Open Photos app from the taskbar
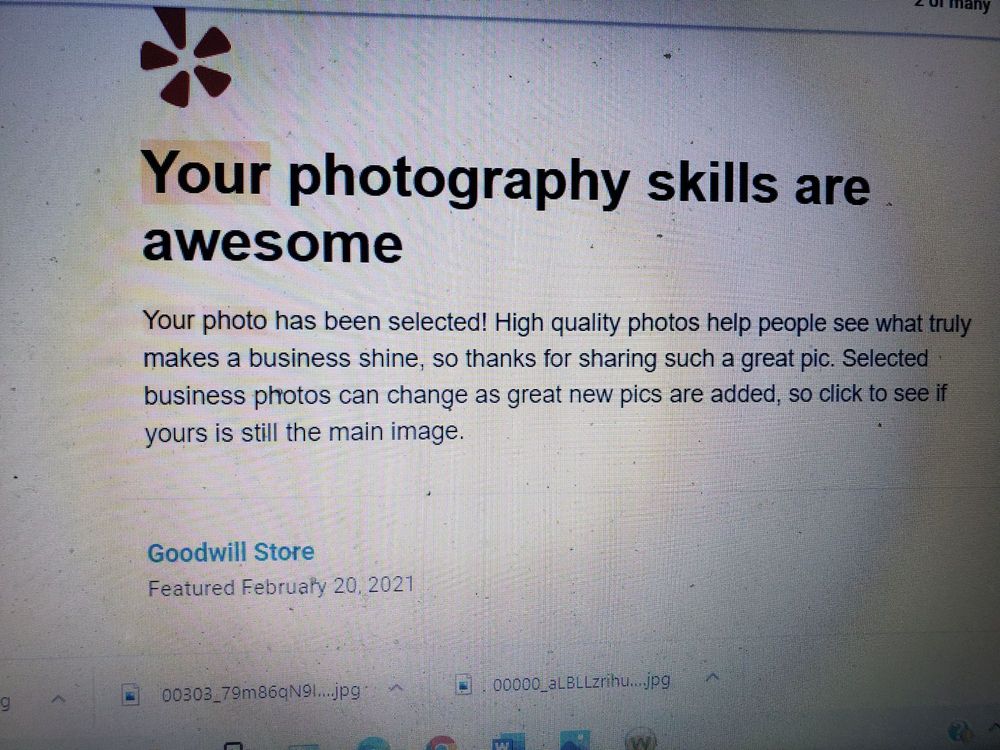The width and height of the screenshot is (1000, 750). tap(575, 740)
